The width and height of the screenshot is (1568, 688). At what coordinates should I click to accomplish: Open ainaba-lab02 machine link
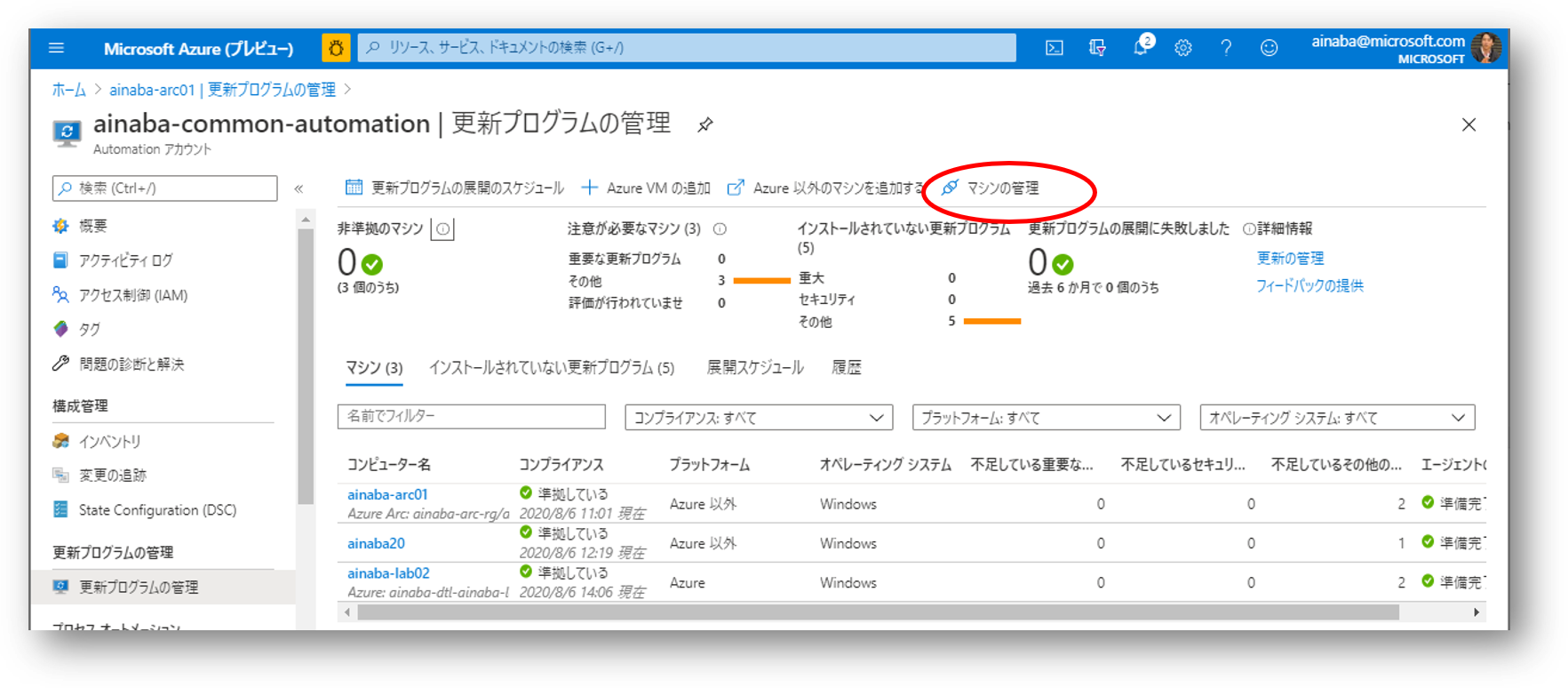coord(388,574)
